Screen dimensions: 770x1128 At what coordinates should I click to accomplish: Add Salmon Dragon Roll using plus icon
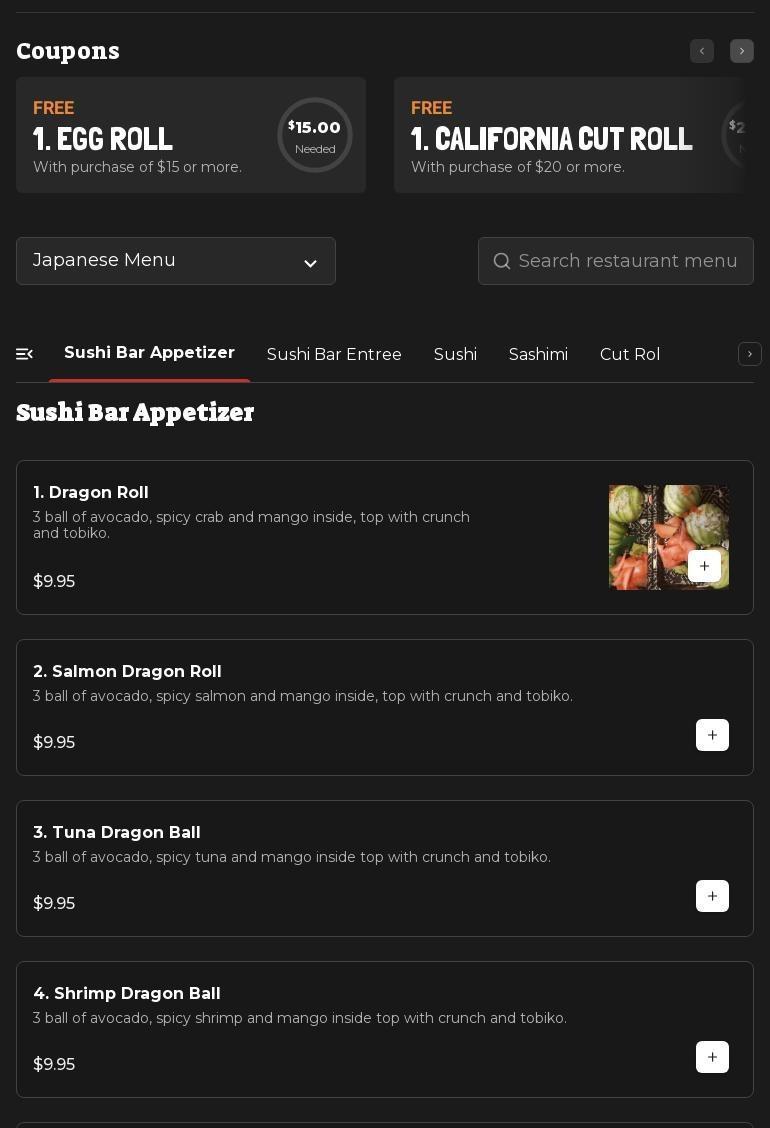(712, 734)
